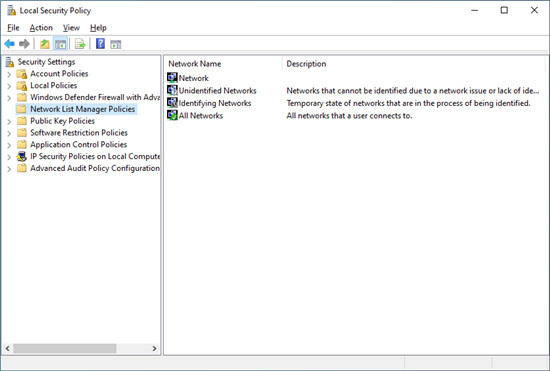Toggle the Show/Hide Action Pane icon
The height and width of the screenshot is (371, 550).
tap(116, 45)
